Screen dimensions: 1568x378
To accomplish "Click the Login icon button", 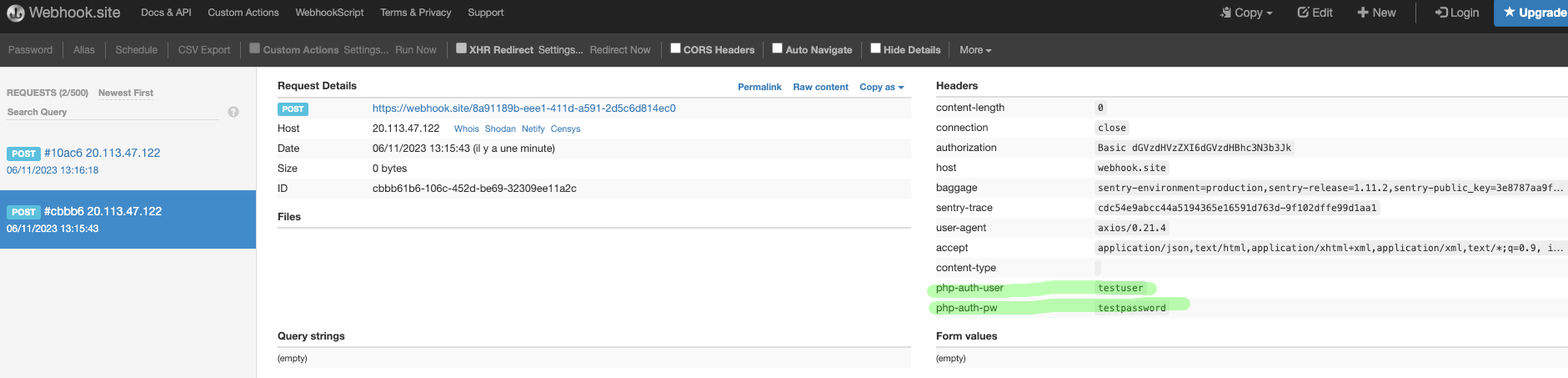I will (x=1456, y=13).
